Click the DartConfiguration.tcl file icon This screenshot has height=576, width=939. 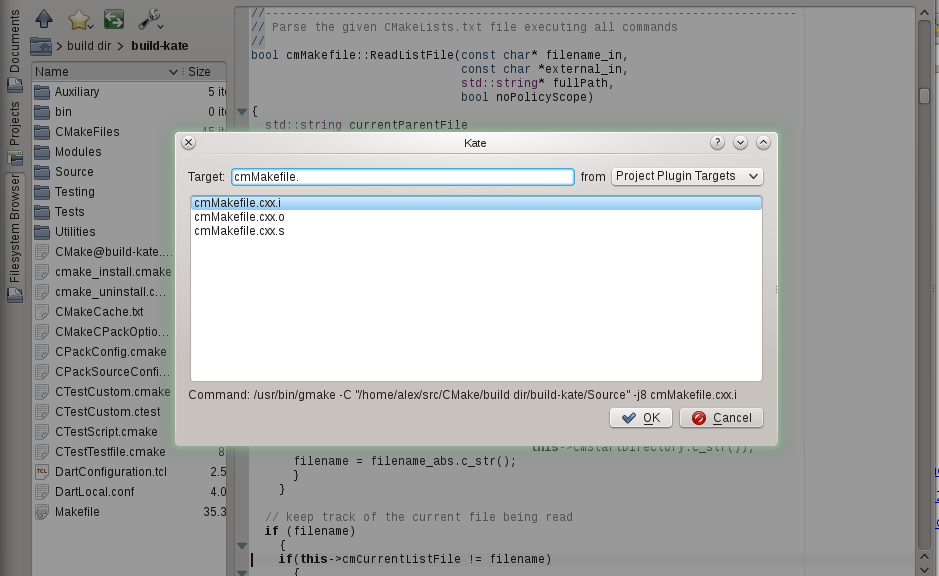point(42,472)
